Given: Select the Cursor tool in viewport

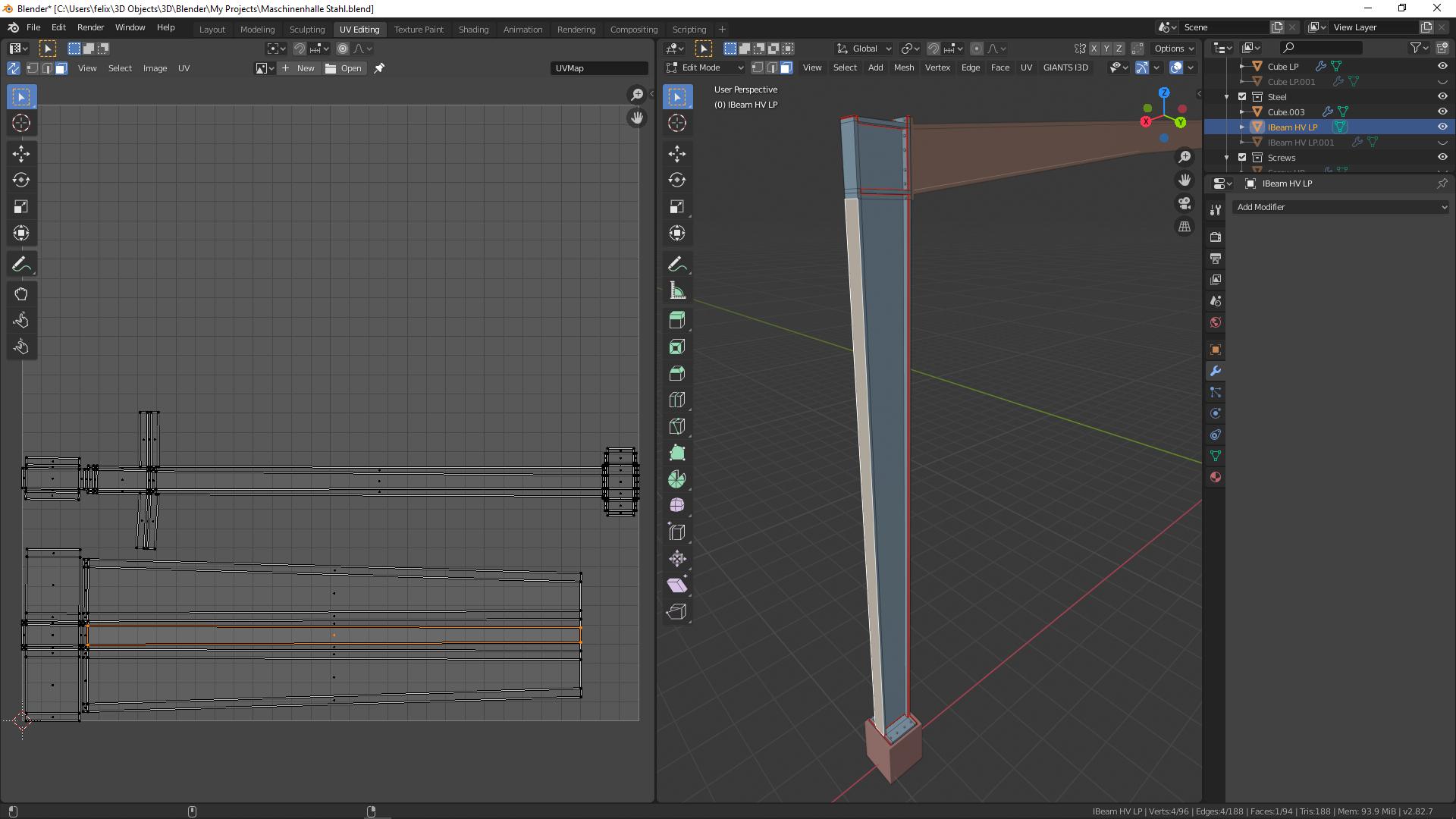Looking at the screenshot, I should (678, 122).
